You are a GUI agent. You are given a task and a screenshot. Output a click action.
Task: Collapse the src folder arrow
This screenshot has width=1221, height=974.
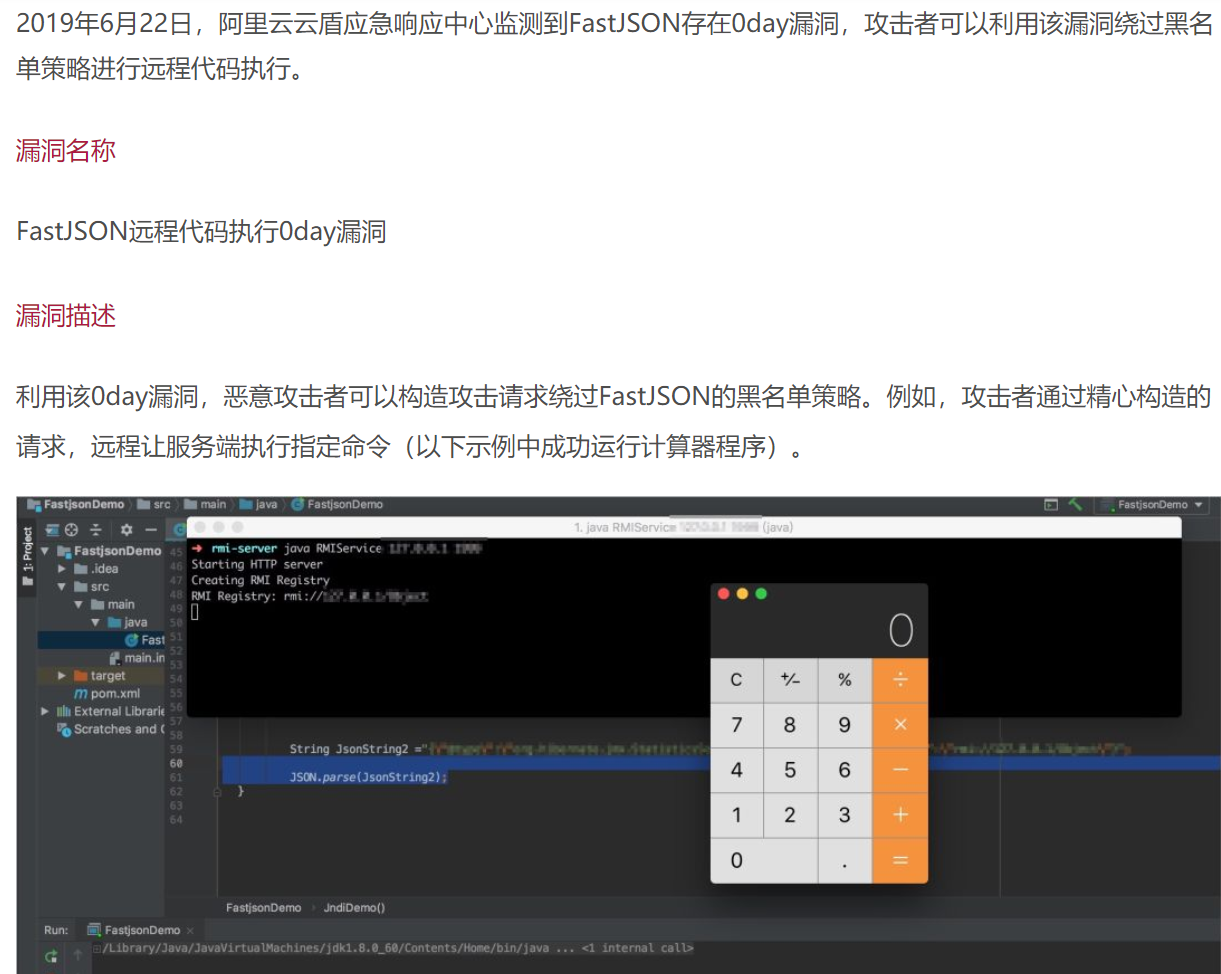click(62, 587)
